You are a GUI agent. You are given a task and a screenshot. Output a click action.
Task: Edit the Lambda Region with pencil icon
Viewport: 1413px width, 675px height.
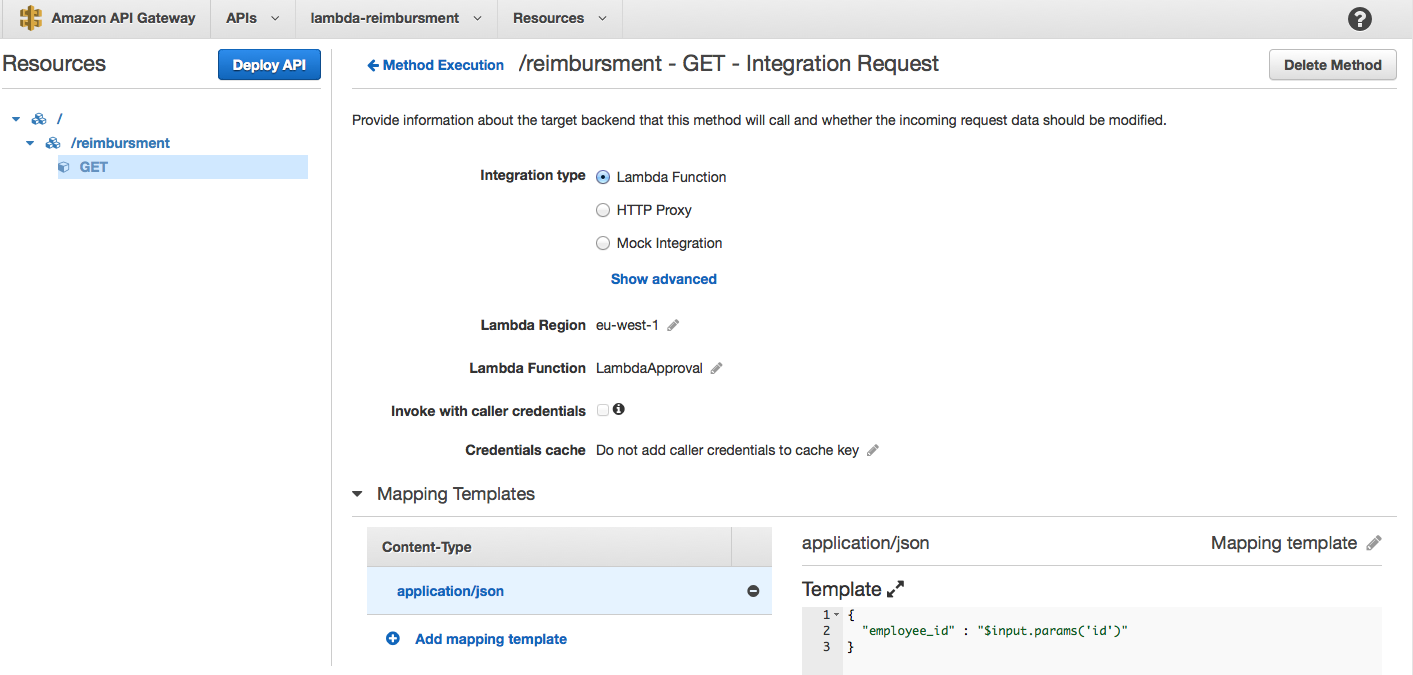671,324
